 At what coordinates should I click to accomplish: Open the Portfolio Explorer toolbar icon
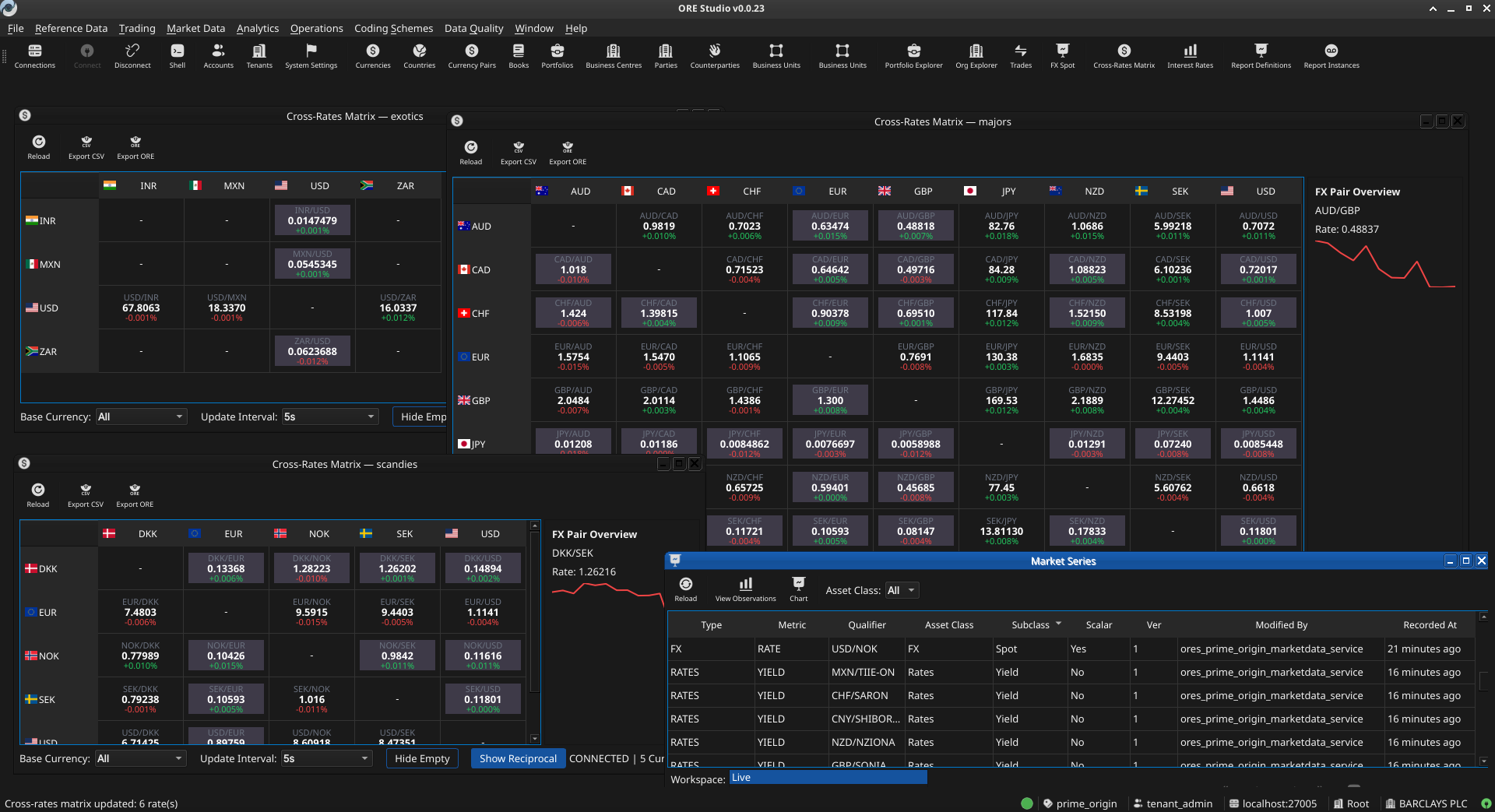click(x=913, y=56)
